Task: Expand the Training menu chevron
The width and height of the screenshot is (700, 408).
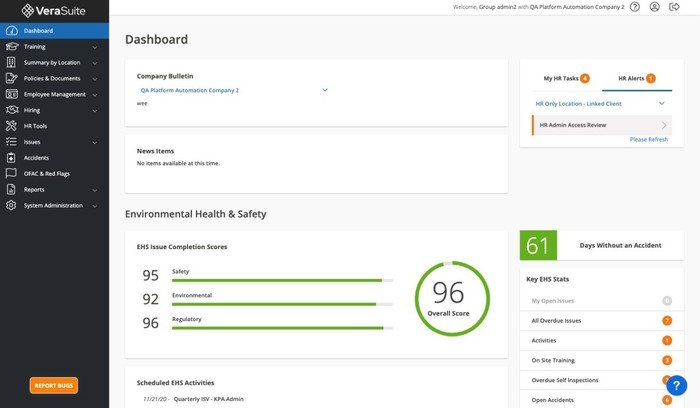Action: pyautogui.click(x=95, y=47)
